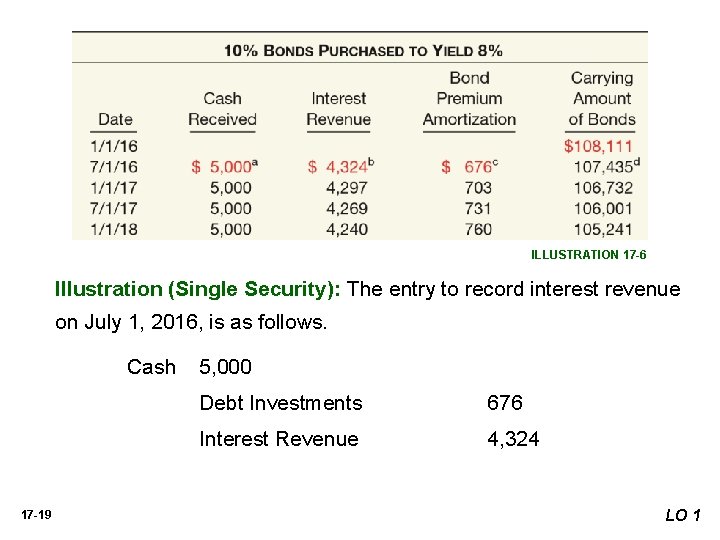The width and height of the screenshot is (720, 540).
Task: Click the "ILLUSTRATION 17-6" caption
Action: click(x=588, y=255)
